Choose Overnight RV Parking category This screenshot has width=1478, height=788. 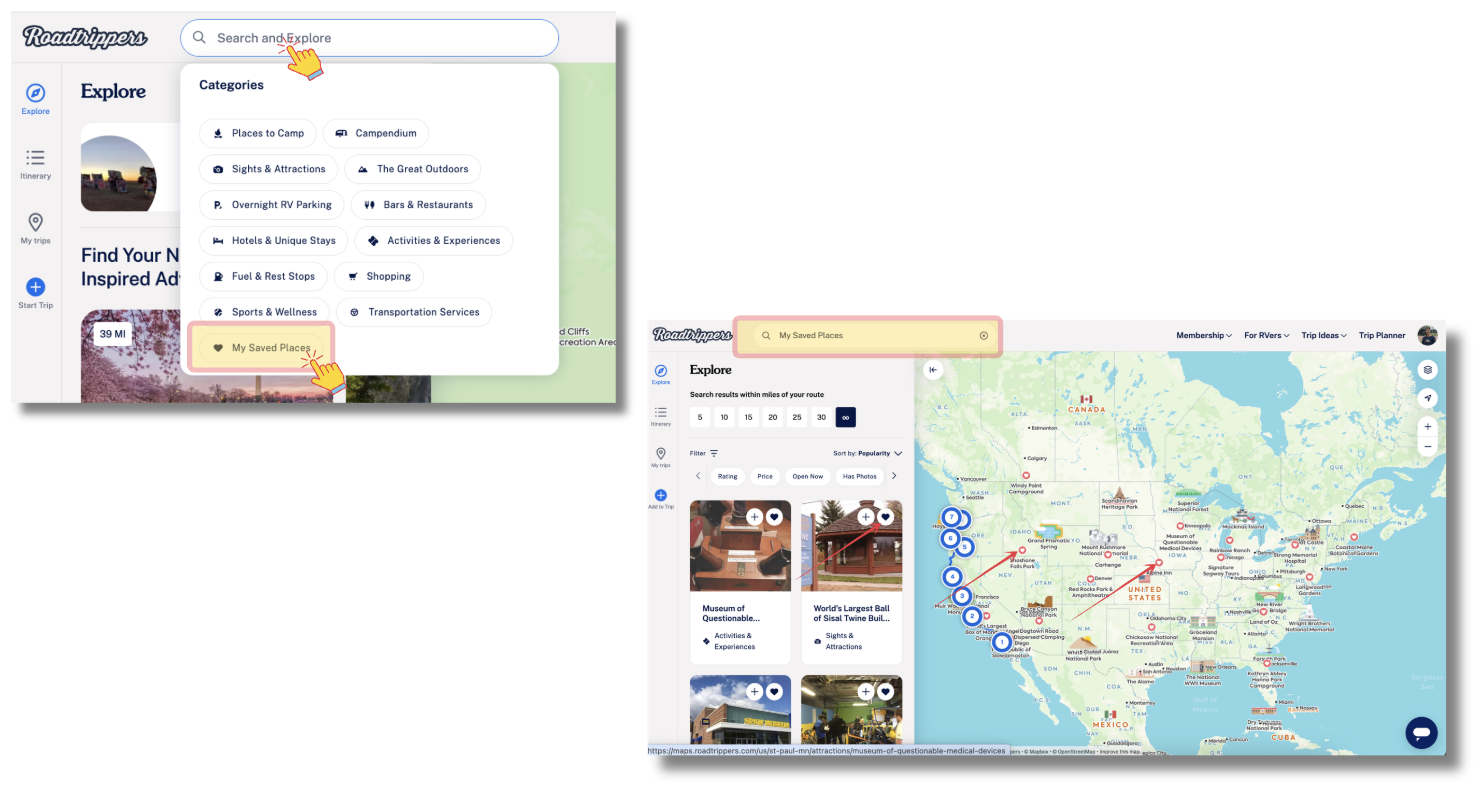pos(272,205)
